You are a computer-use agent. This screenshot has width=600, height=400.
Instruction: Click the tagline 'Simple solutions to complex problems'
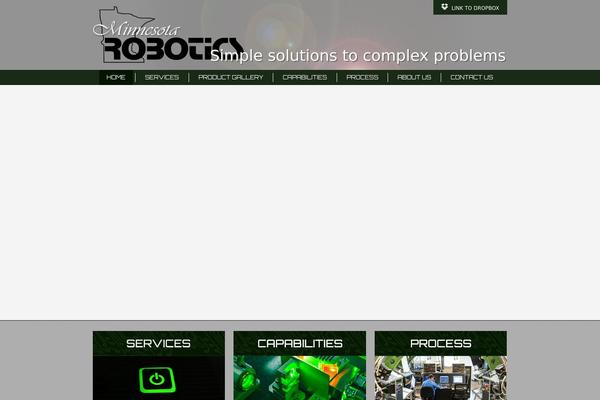(x=358, y=56)
